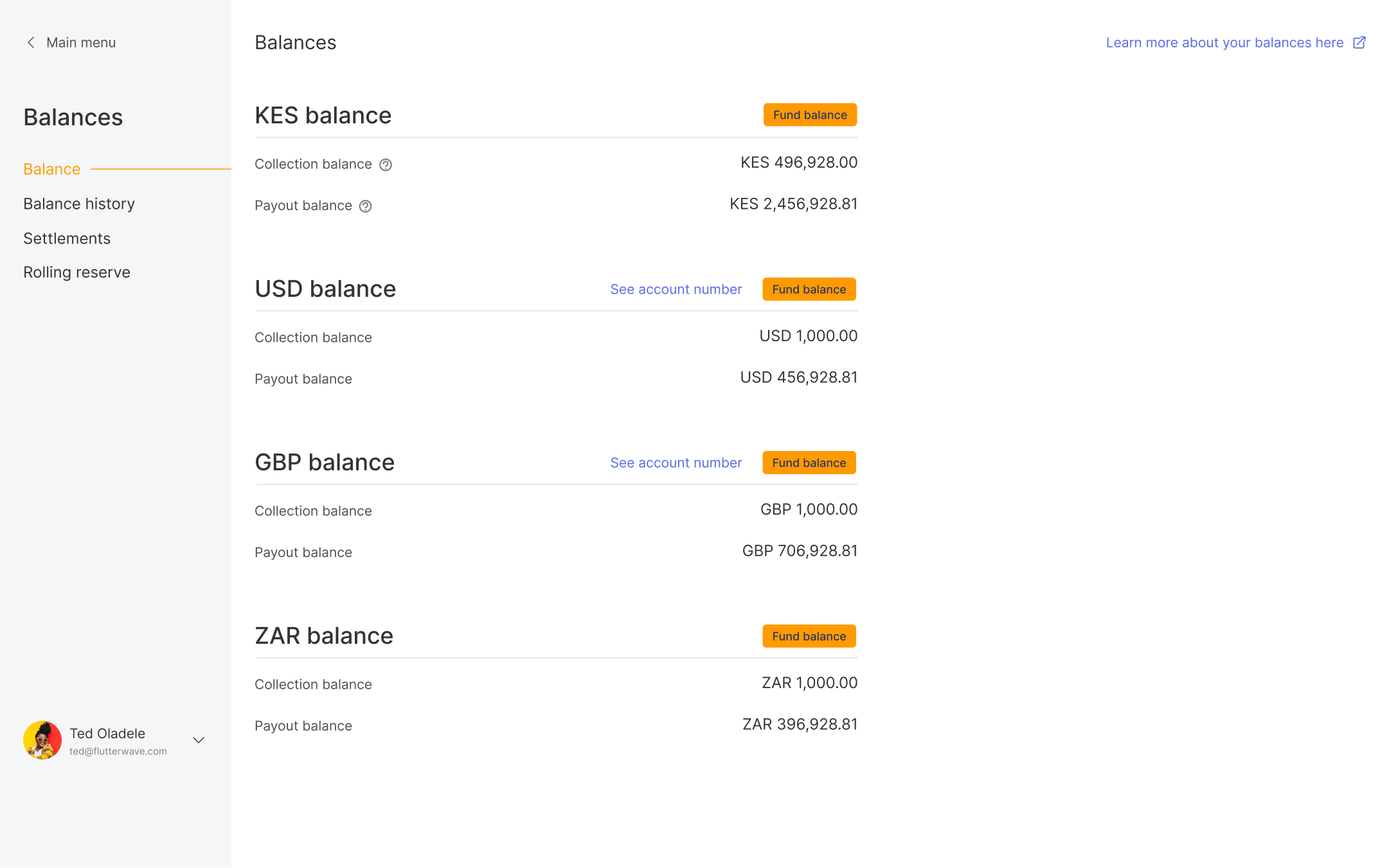Open the help tooltip for KES Payout balance
The image size is (1389, 868).
click(x=364, y=206)
